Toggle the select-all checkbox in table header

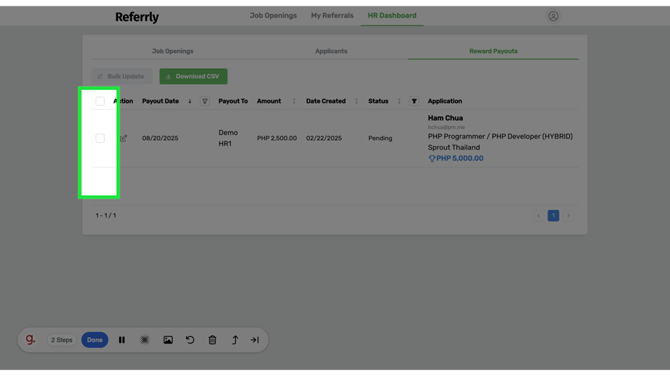coord(100,101)
